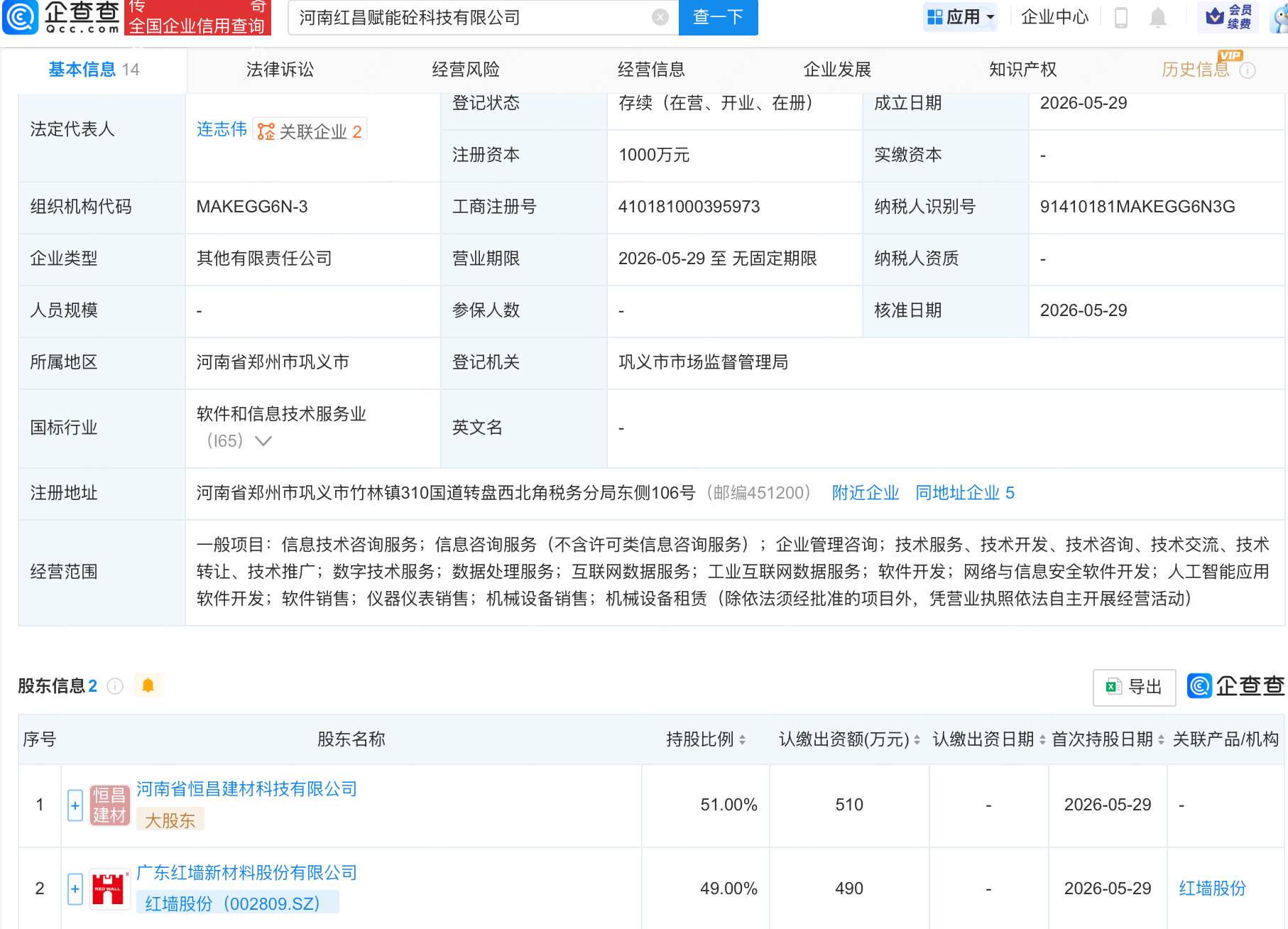Image resolution: width=1288 pixels, height=929 pixels.
Task: Click the member renewal crown icon
Action: 1228,16
